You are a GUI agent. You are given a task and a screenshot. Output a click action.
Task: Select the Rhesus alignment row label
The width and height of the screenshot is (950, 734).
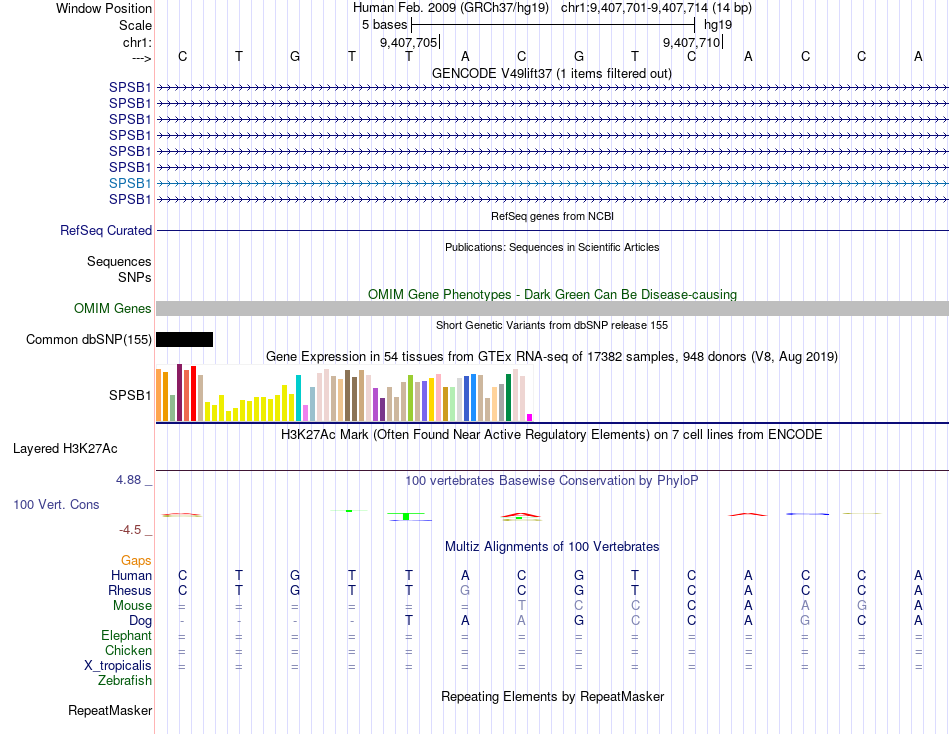tap(130, 590)
